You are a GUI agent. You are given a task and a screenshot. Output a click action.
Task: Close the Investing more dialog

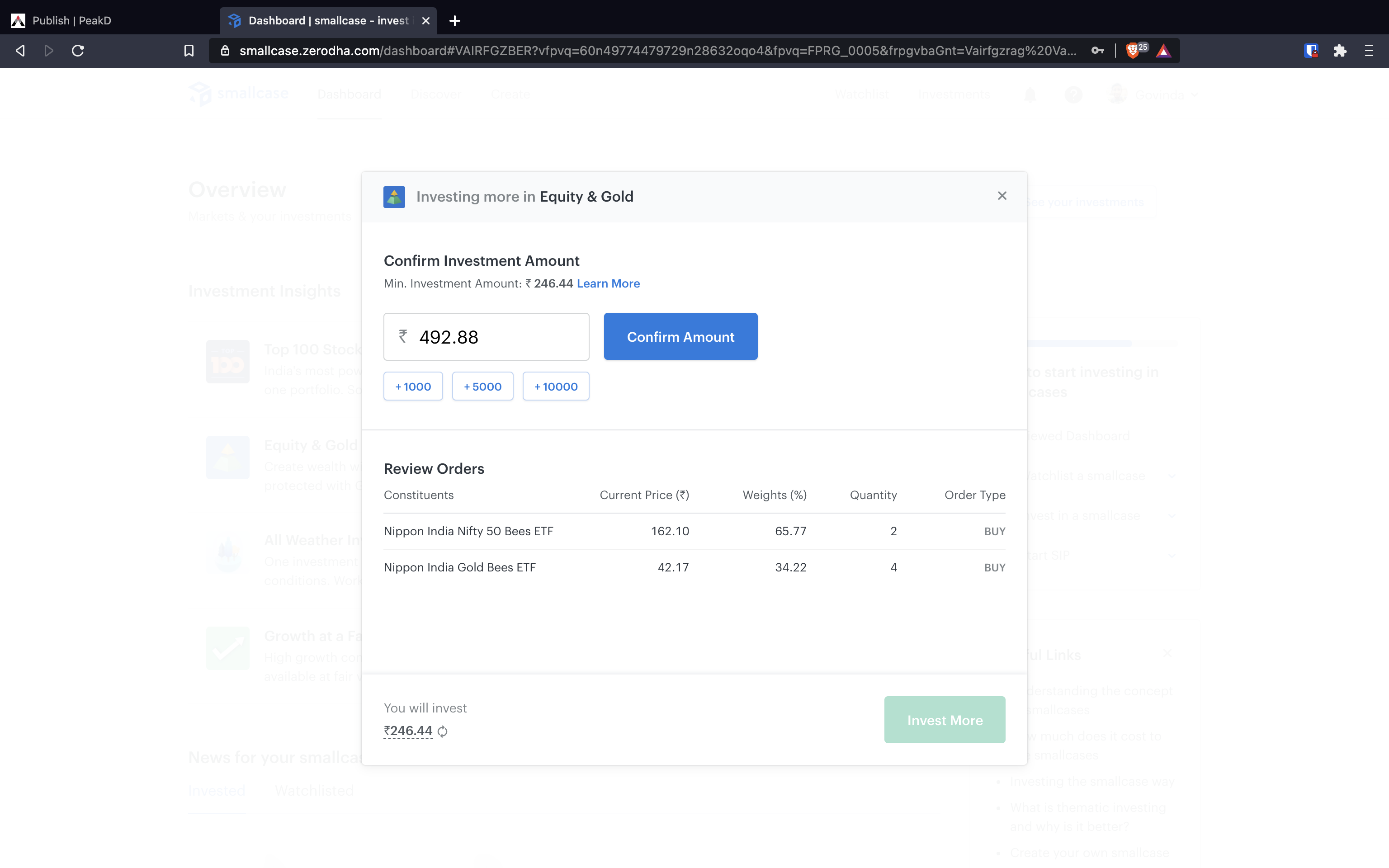coord(1002,196)
